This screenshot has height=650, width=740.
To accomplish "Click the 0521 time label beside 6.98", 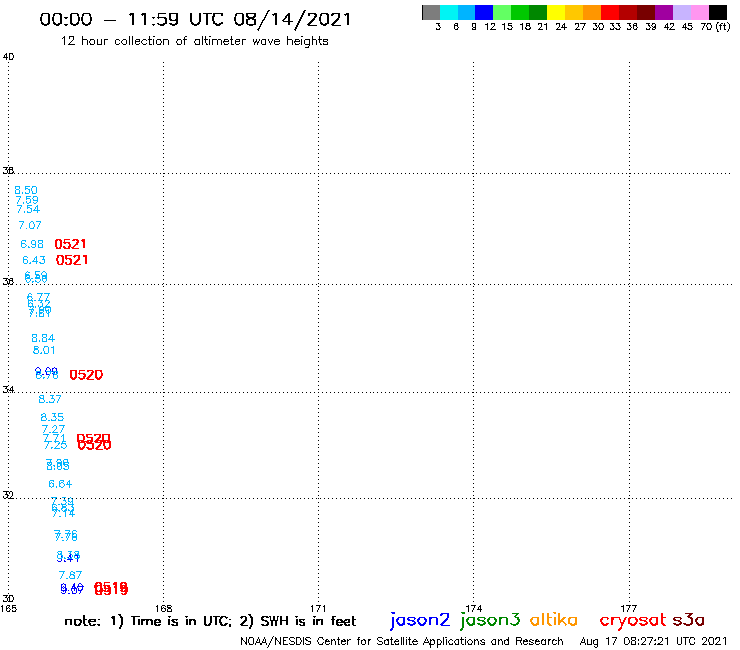I will (70, 244).
